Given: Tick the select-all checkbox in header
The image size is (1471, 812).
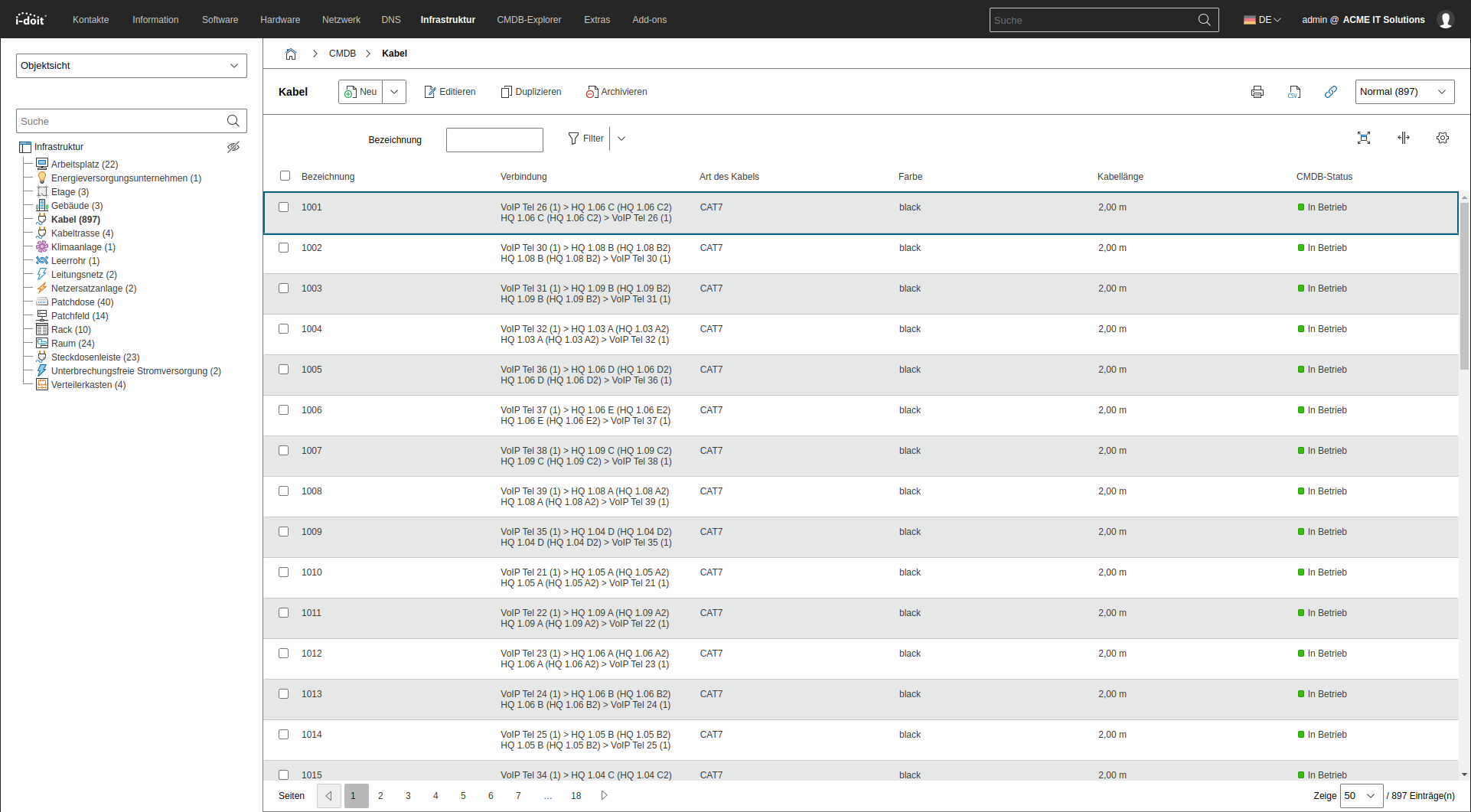Looking at the screenshot, I should [285, 176].
